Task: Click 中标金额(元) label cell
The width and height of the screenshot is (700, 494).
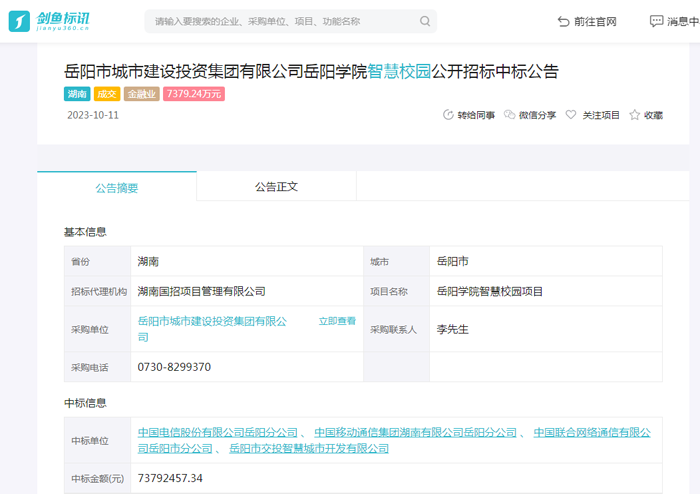Action: click(x=97, y=478)
